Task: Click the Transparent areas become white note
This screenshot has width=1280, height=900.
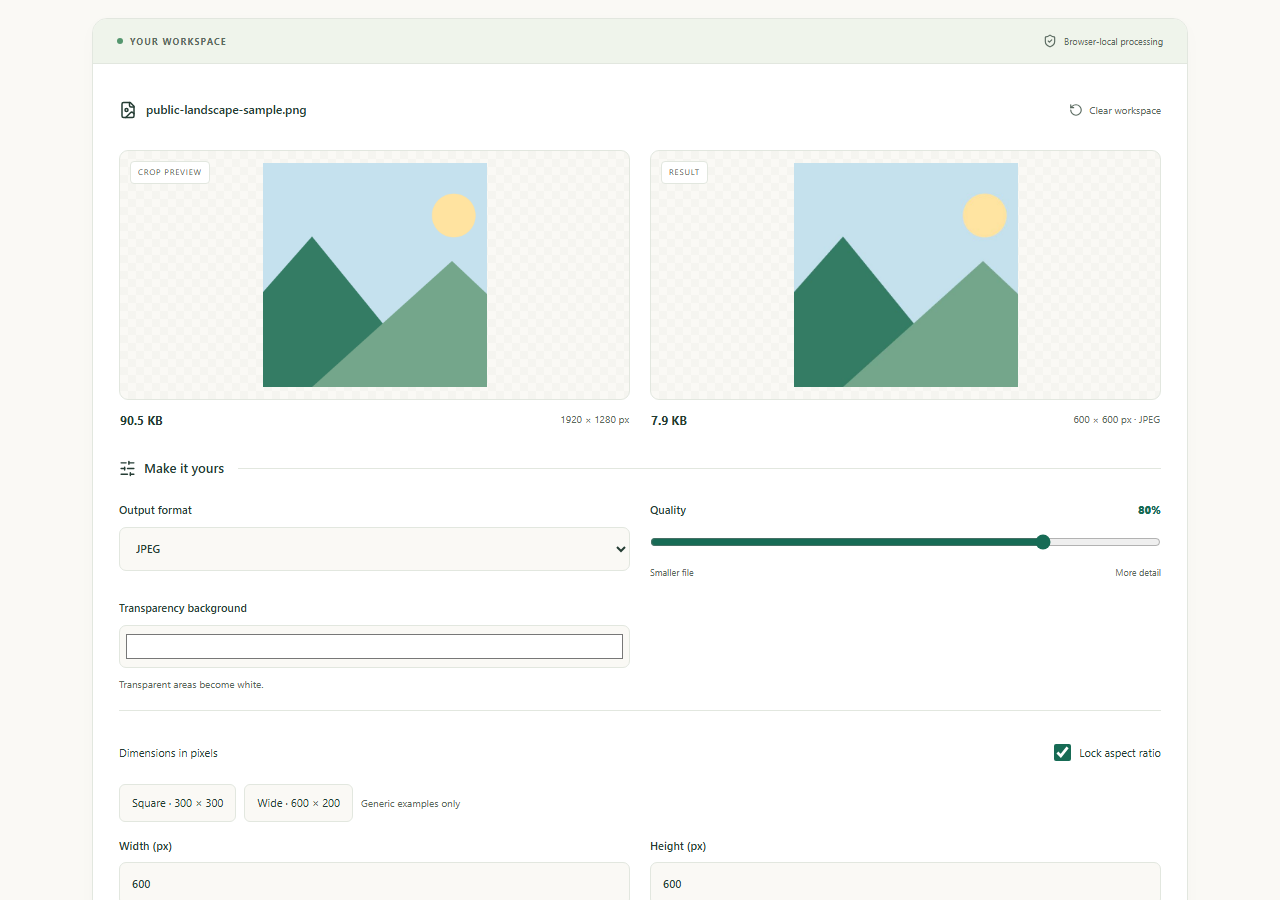Action: 191,685
